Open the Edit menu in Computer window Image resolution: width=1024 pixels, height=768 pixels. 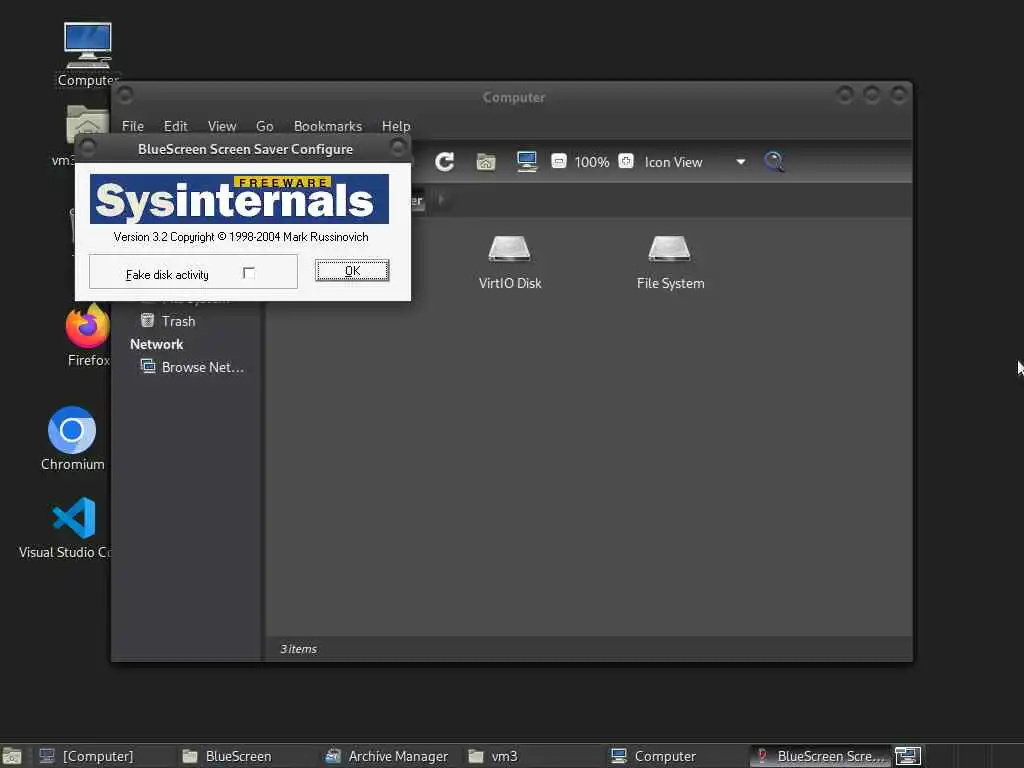(175, 126)
